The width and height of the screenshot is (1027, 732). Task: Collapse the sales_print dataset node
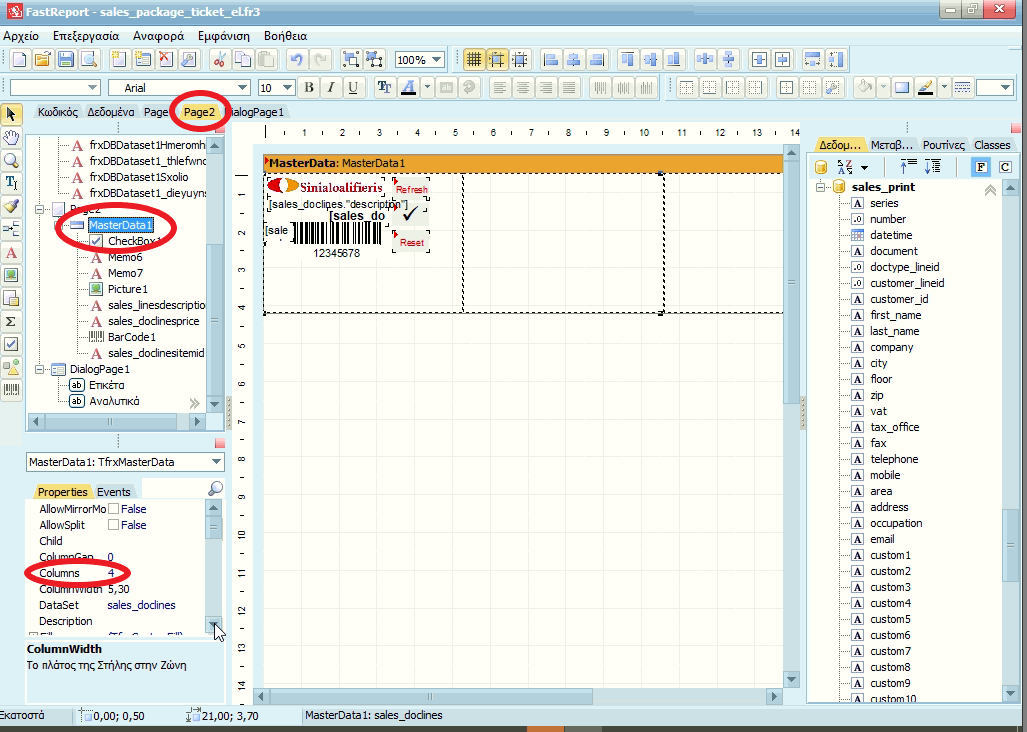(x=820, y=187)
